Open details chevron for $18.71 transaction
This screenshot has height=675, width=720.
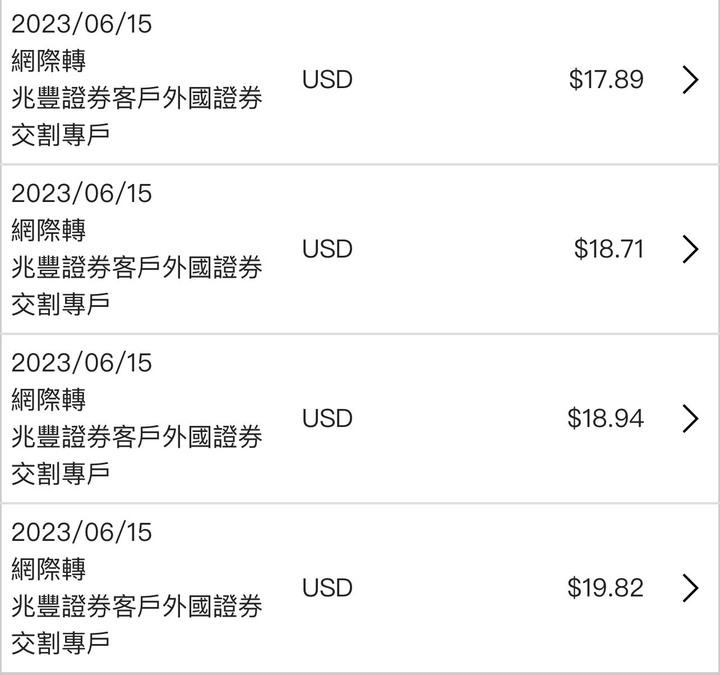(690, 249)
